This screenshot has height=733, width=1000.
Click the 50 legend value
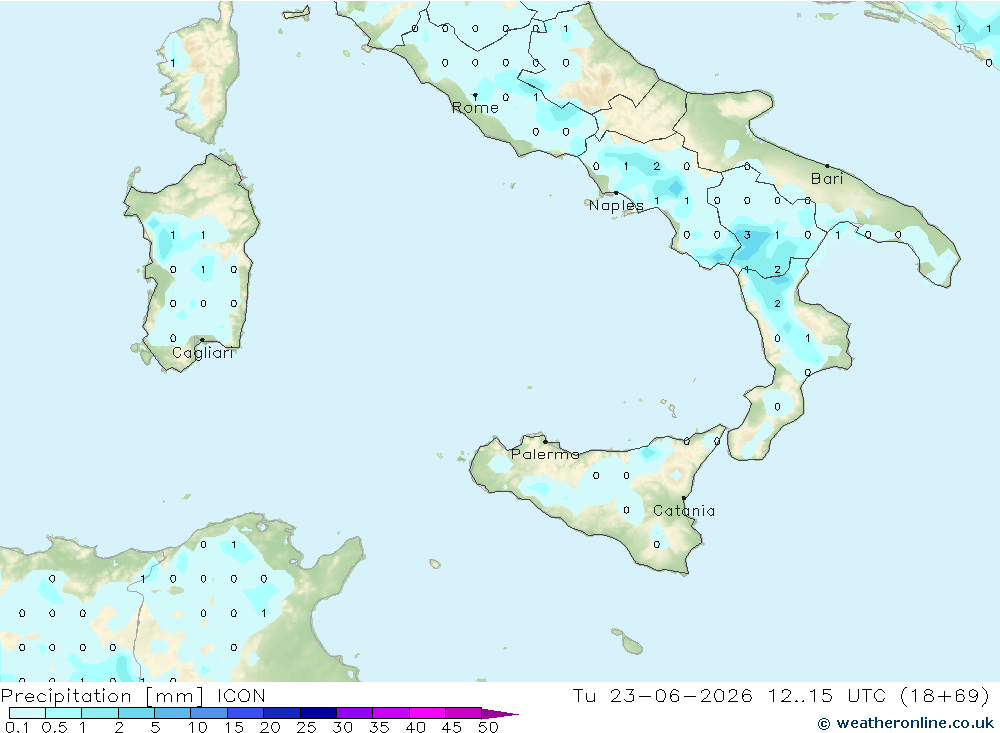point(488,727)
